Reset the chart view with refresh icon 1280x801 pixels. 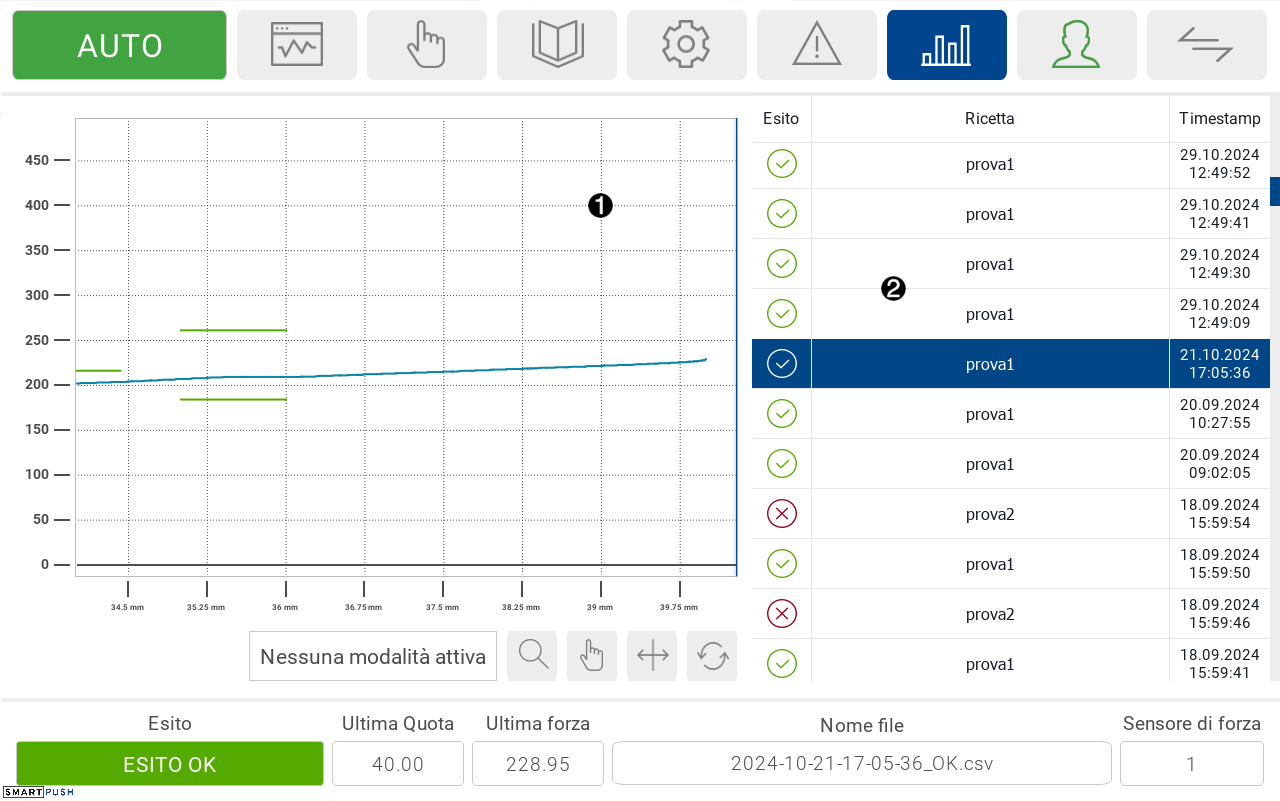pyautogui.click(x=712, y=656)
